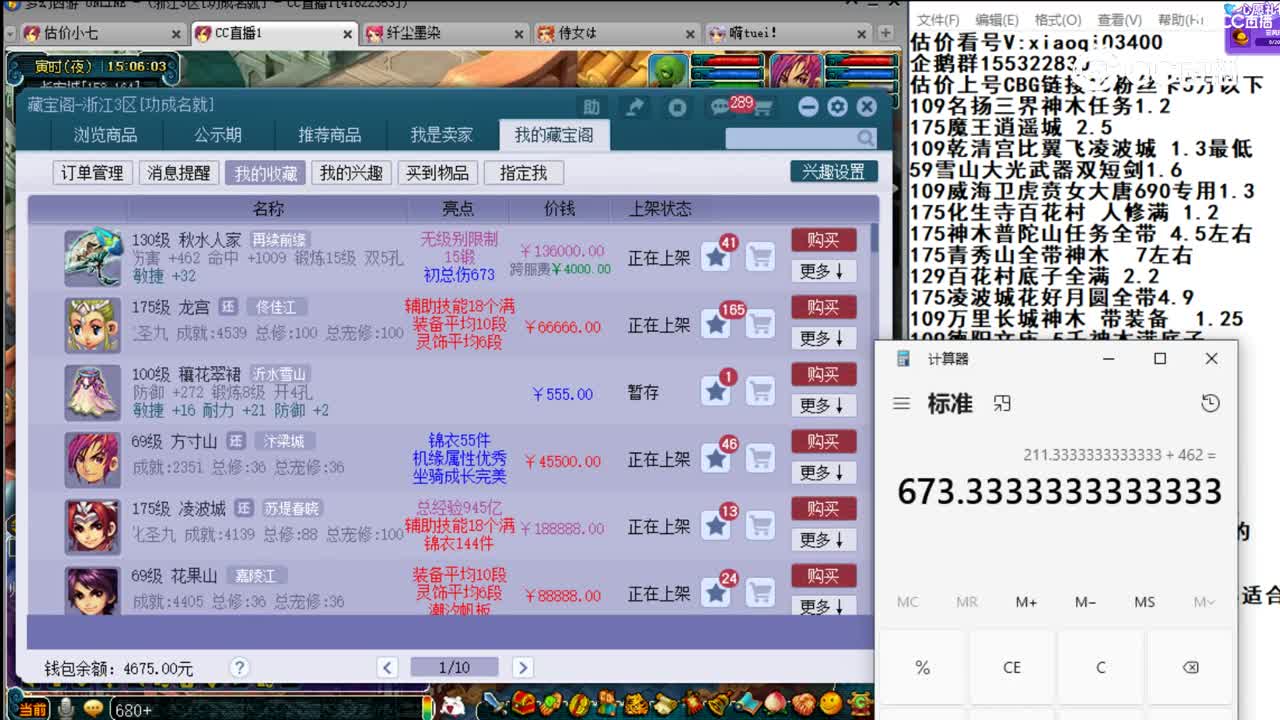Viewport: 1280px width, 720px height.
Task: Open Calculator memory list M∨ dropdown
Action: [1204, 602]
